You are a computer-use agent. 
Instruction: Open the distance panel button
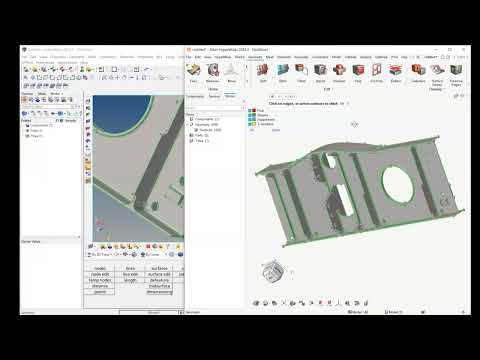pos(100,286)
